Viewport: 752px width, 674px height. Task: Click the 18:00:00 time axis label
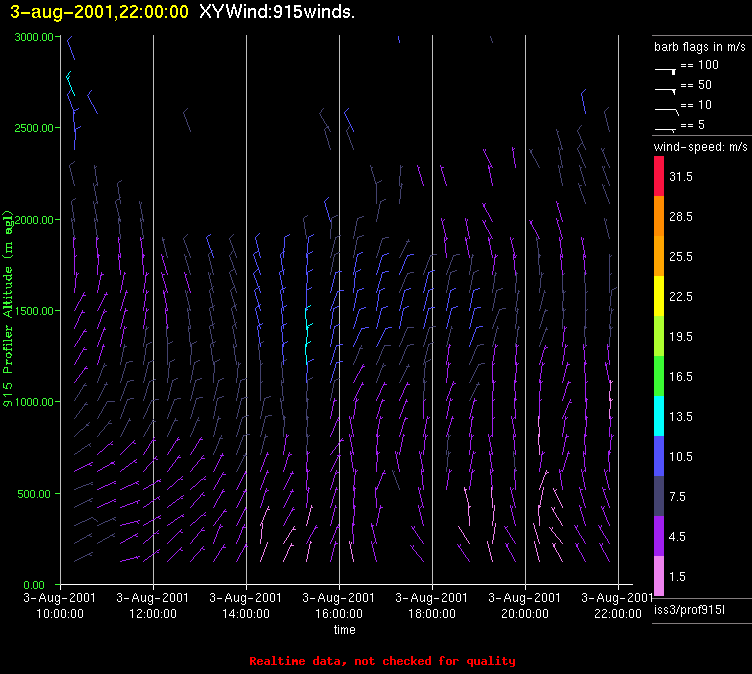click(x=432, y=614)
